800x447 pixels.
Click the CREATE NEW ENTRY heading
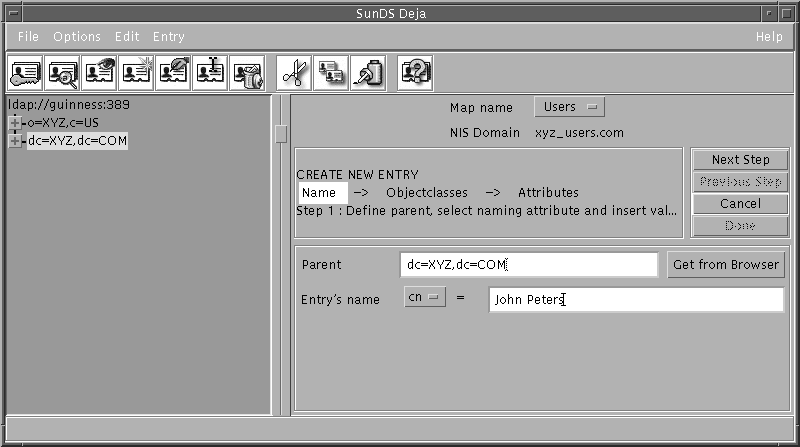(357, 175)
